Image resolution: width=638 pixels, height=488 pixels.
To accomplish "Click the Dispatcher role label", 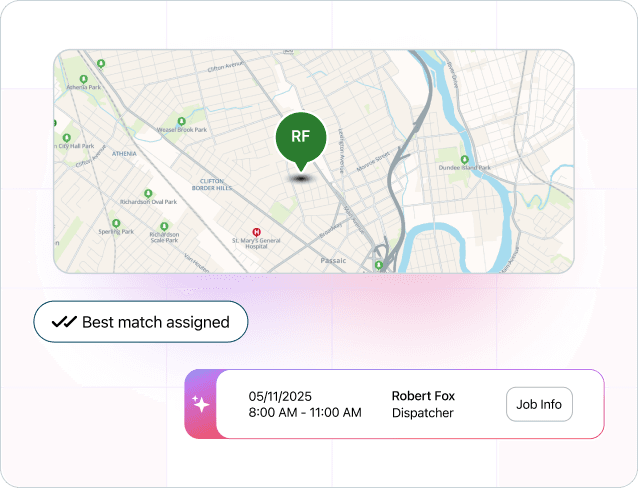I will coord(422,413).
